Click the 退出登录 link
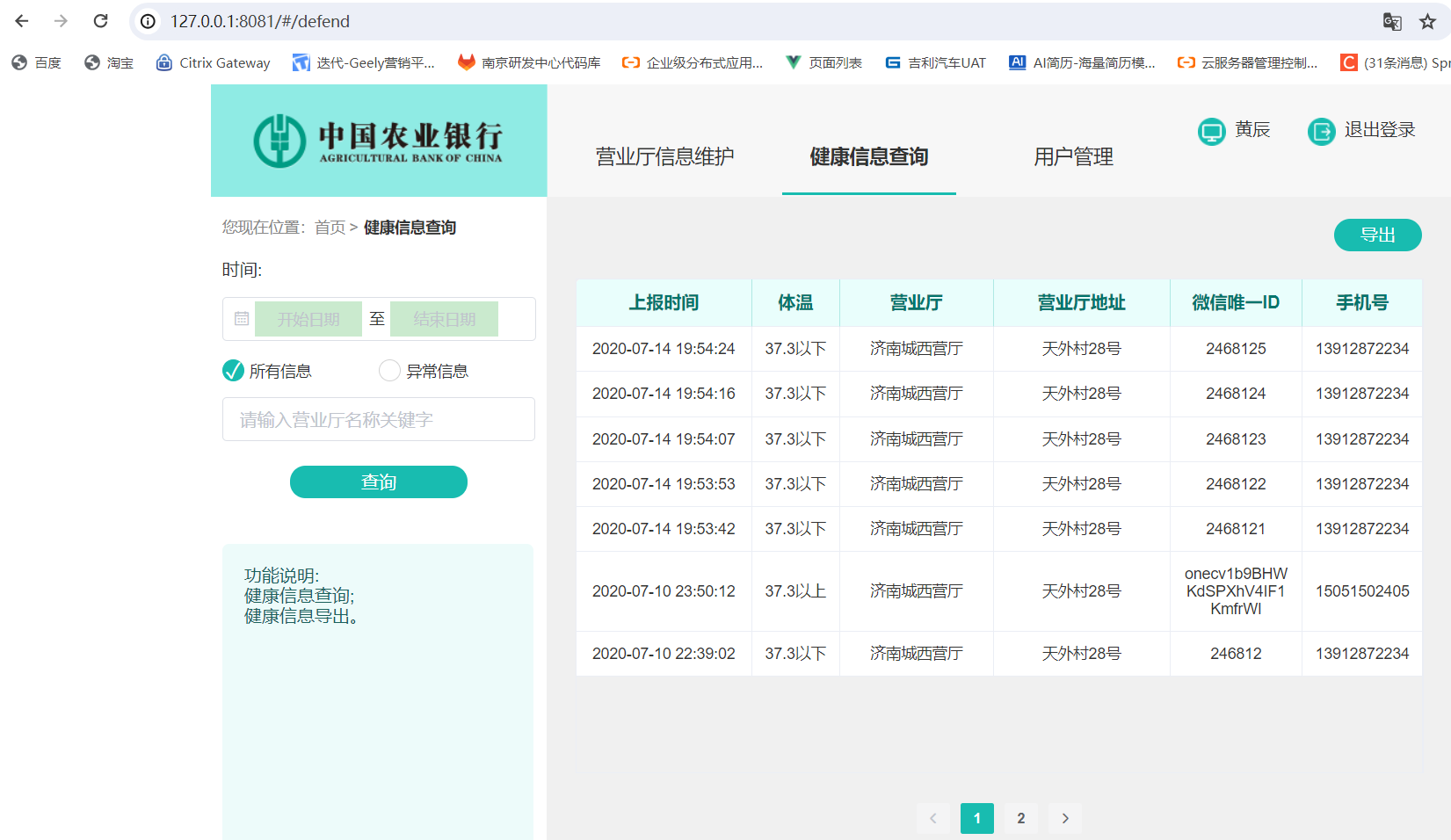1451x840 pixels. pos(1380,130)
